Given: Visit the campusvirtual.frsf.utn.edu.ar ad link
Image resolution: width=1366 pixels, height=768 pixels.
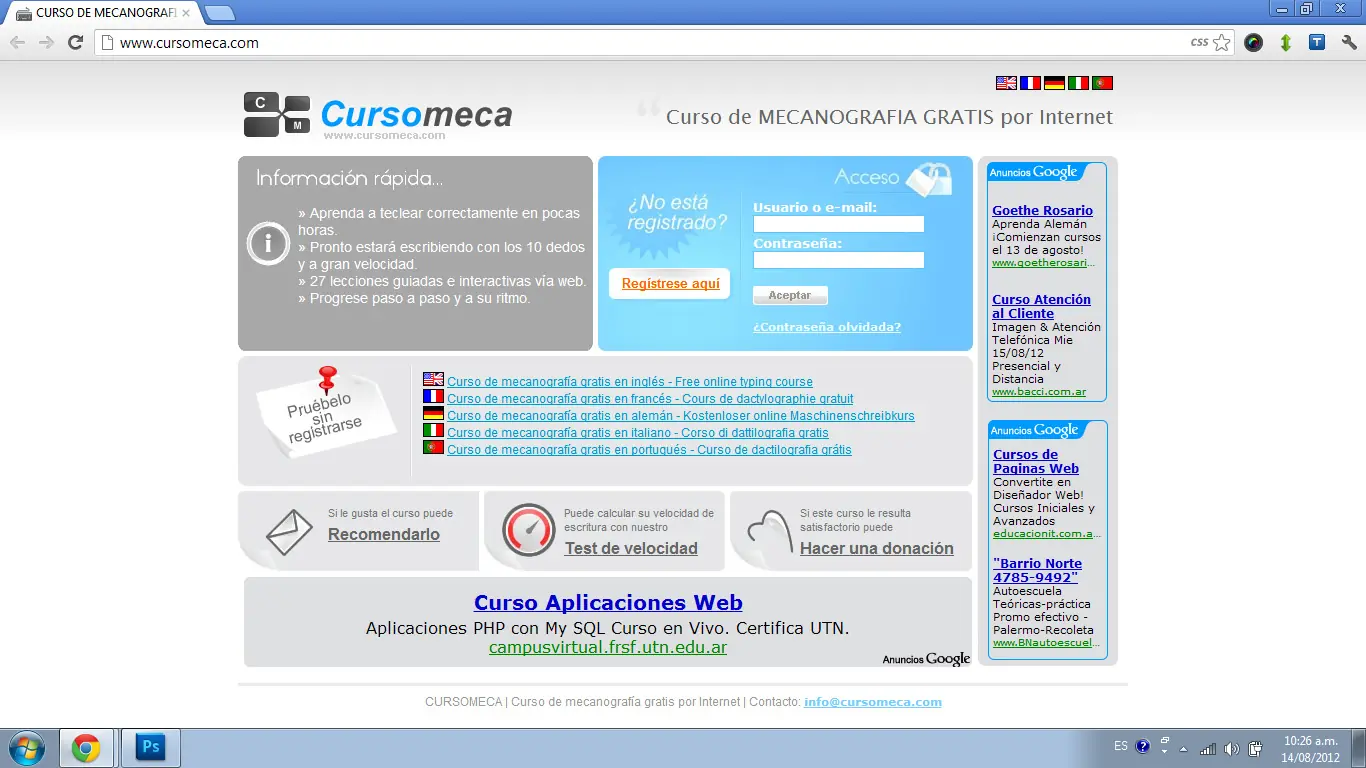Looking at the screenshot, I should 608,648.
